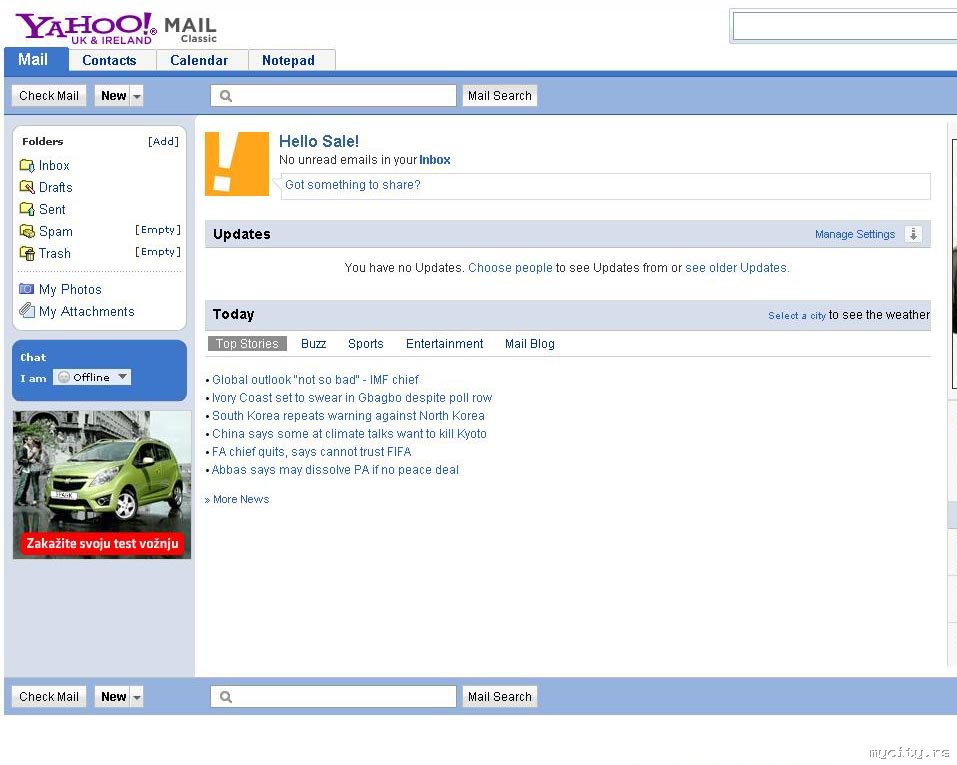Click the Manage Settings link
Viewport: 957px width, 765px height.
tap(854, 234)
